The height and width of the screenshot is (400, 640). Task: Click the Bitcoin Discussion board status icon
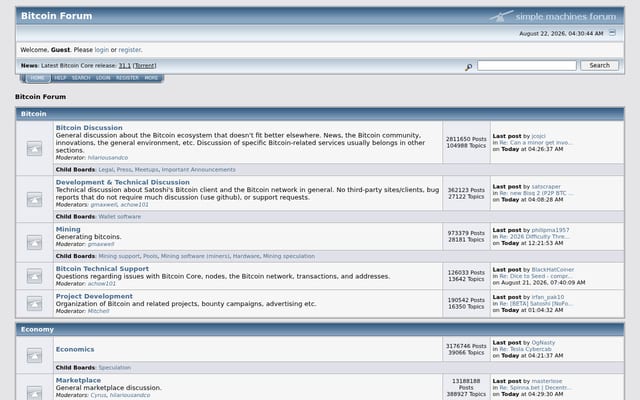tap(34, 149)
